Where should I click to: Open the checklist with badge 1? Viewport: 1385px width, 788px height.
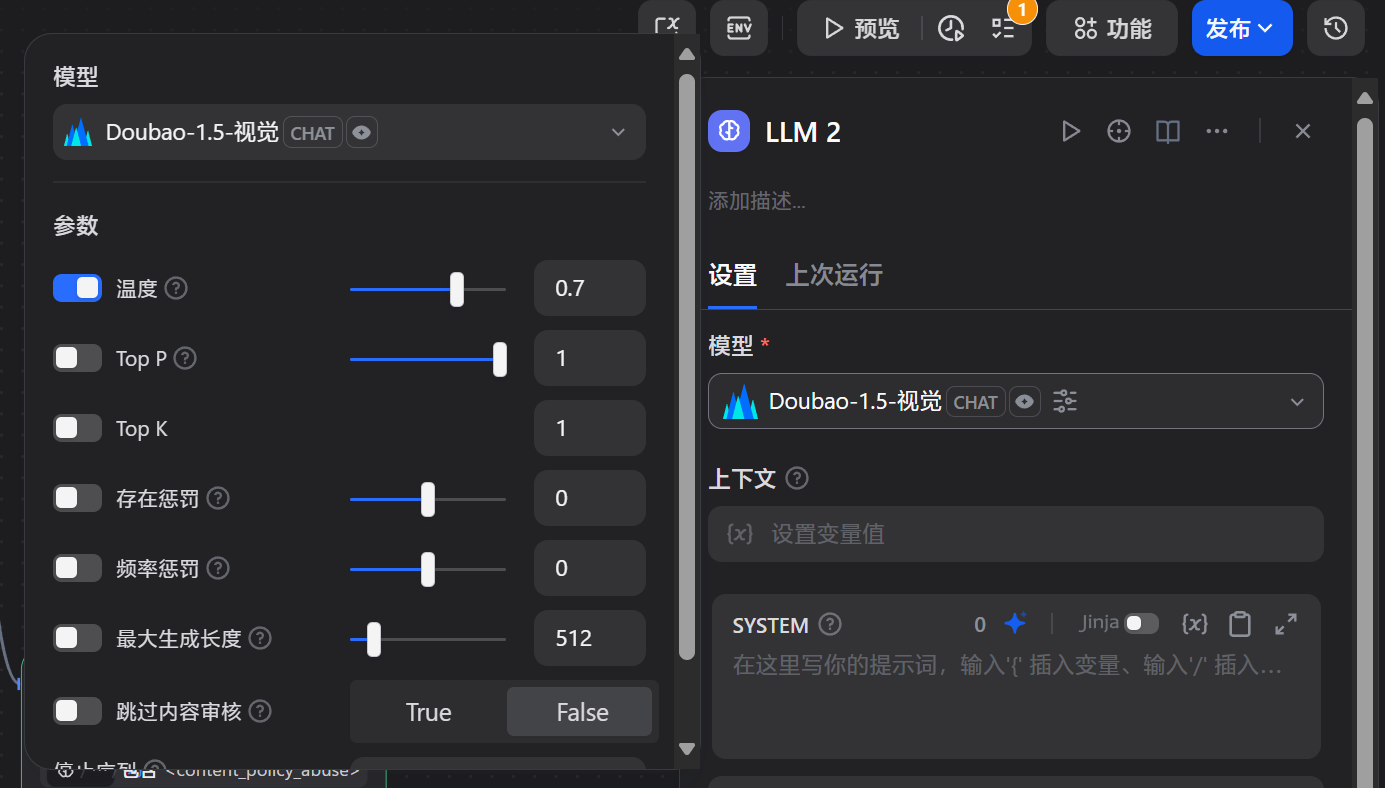(x=1003, y=29)
